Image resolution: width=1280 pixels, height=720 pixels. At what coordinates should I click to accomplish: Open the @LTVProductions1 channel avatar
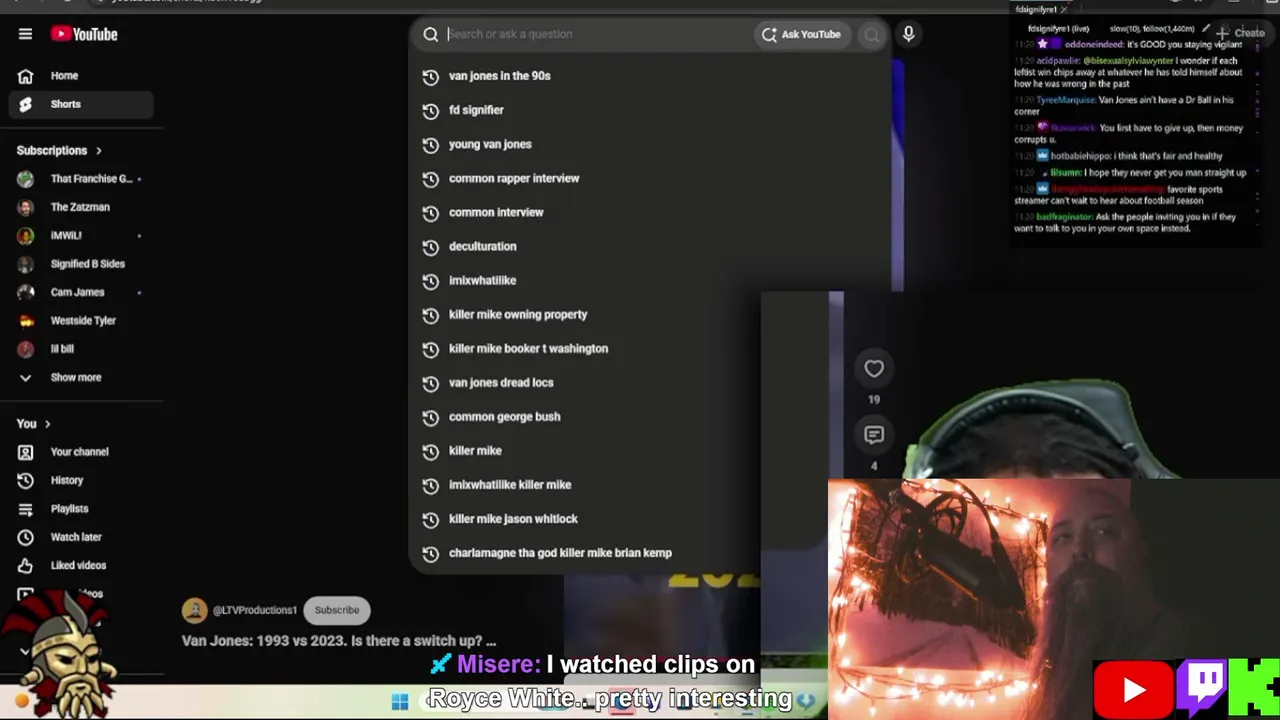195,610
